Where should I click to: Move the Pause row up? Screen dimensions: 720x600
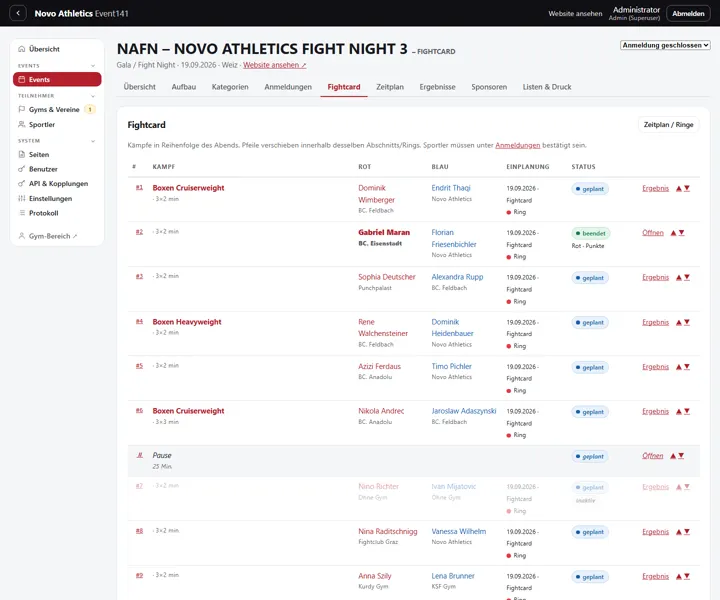(x=673, y=456)
